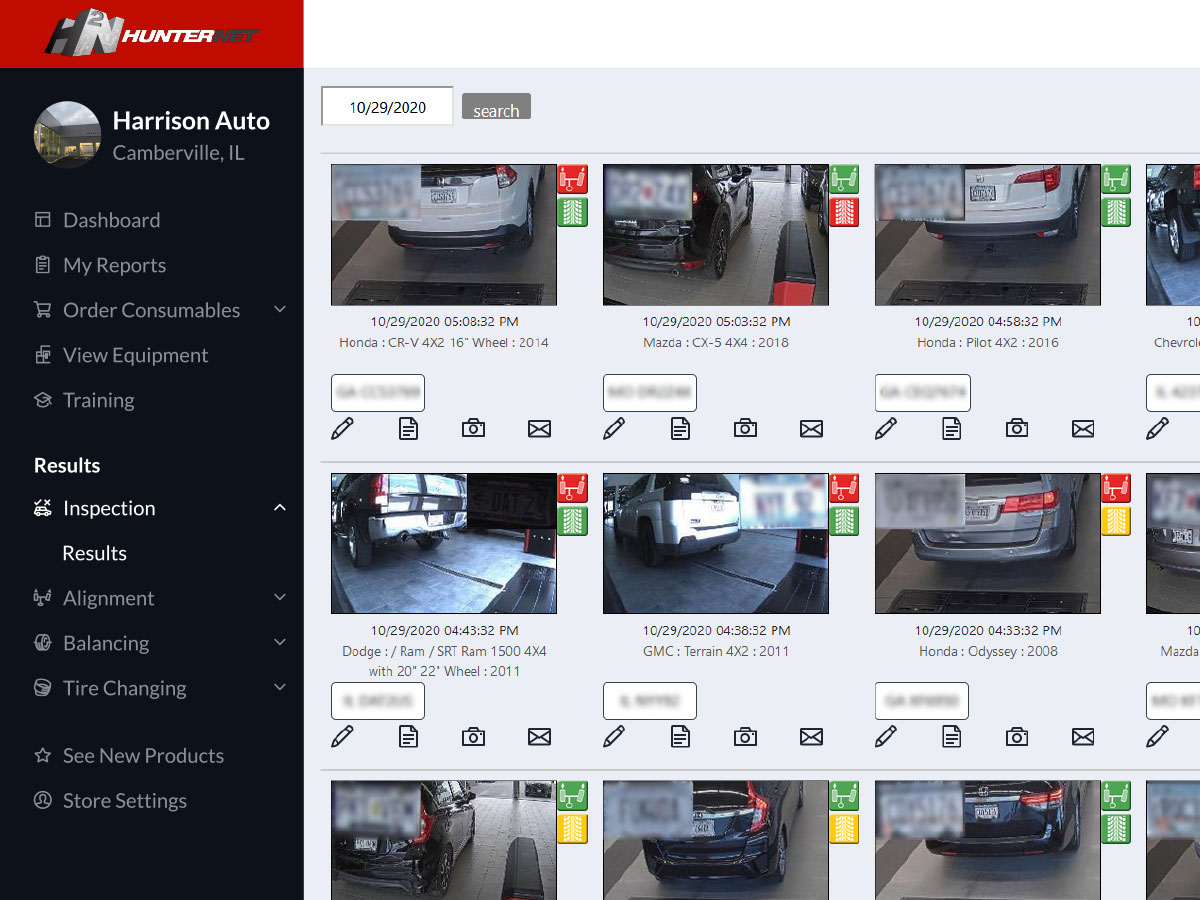This screenshot has width=1200, height=900.
Task: Click the HunterNet logo in the header
Action: (150, 33)
